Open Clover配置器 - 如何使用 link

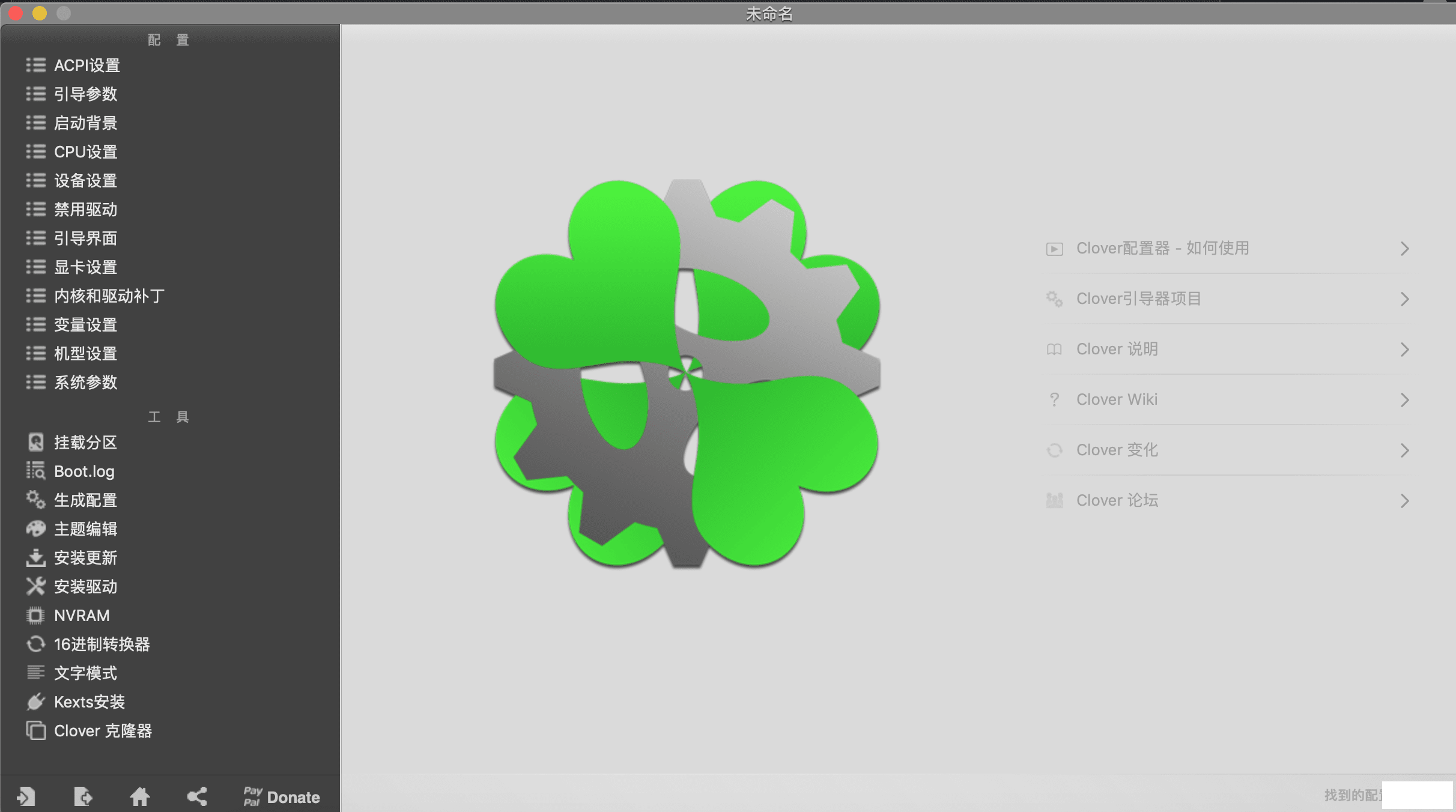(1163, 248)
